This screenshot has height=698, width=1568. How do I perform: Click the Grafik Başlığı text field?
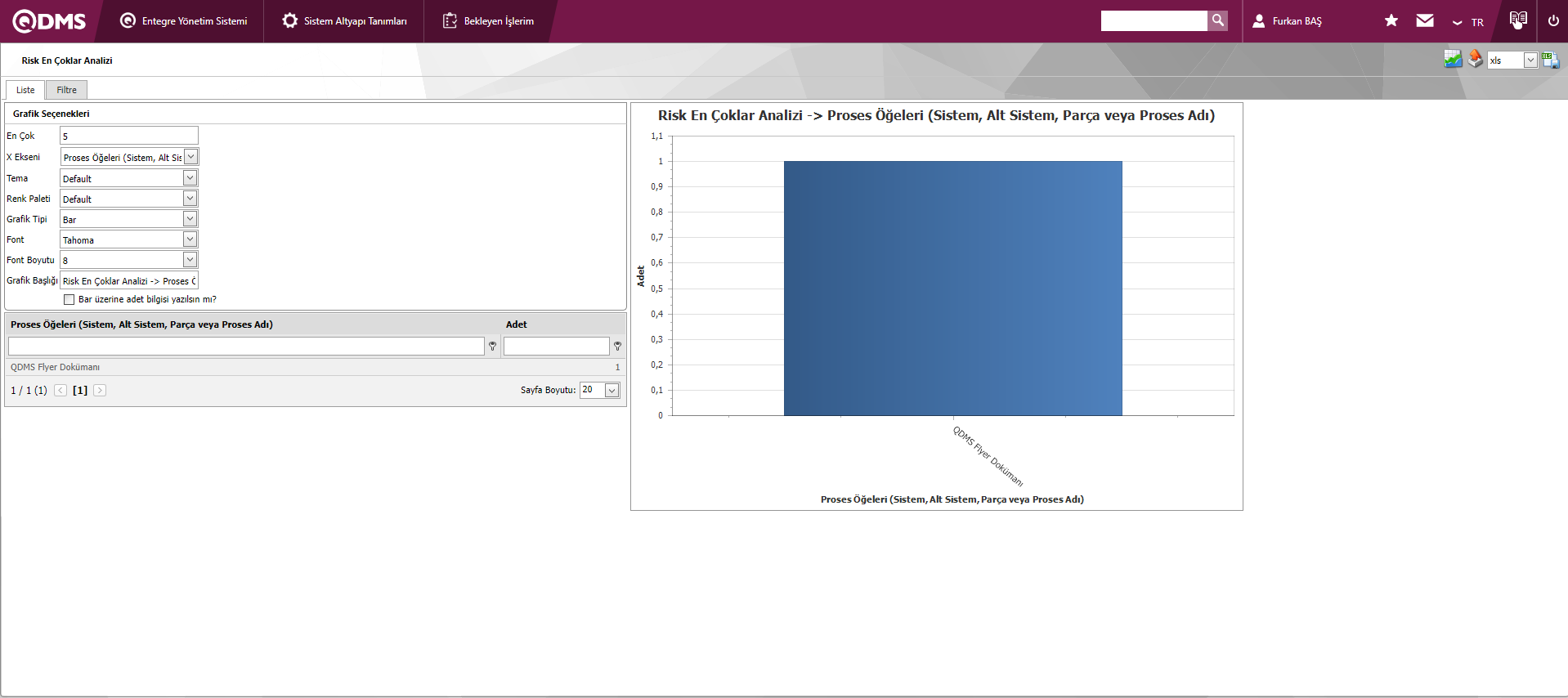coord(129,280)
